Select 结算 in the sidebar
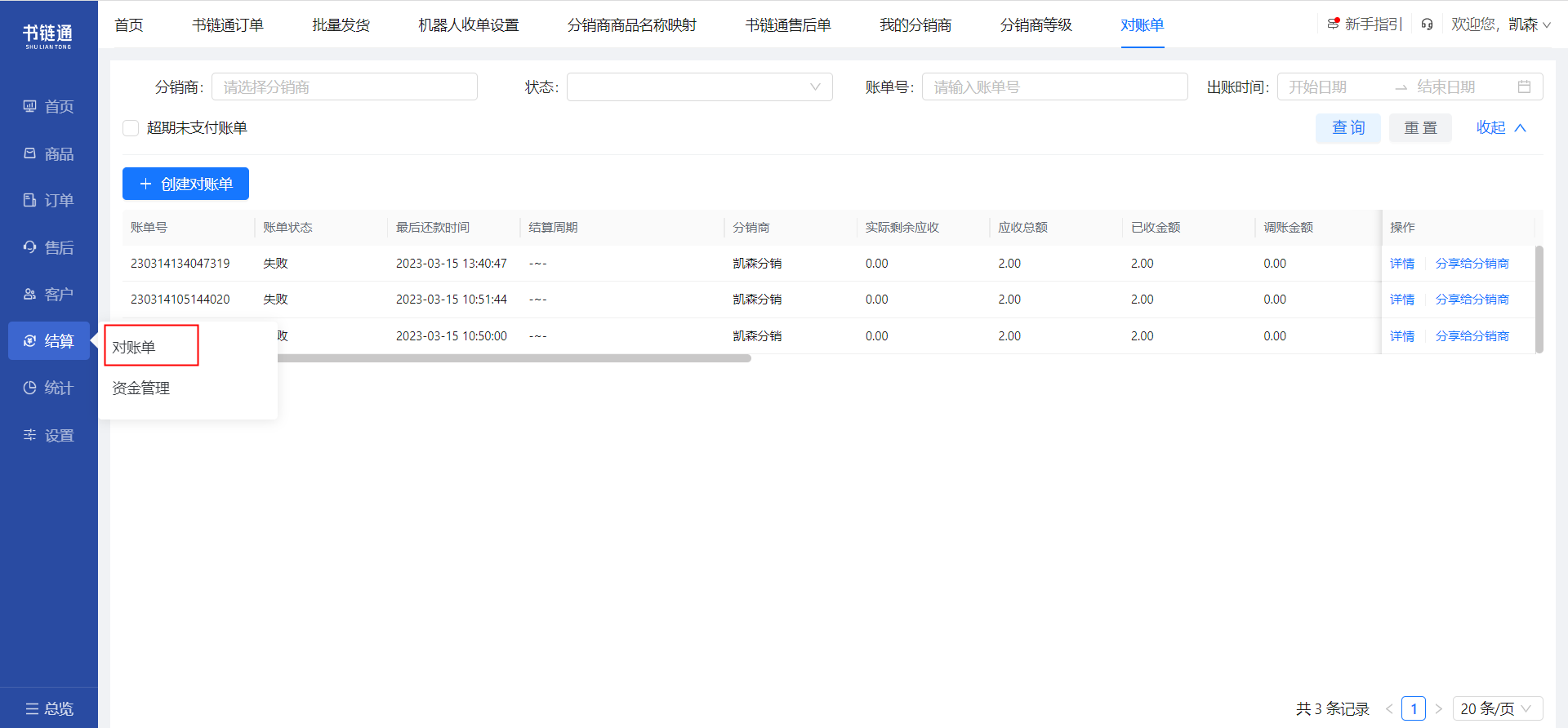This screenshot has height=728, width=1568. 48,340
